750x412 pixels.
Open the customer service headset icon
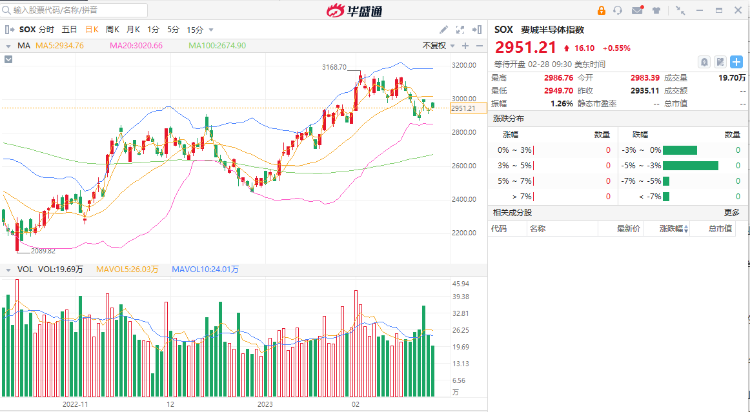(x=619, y=10)
